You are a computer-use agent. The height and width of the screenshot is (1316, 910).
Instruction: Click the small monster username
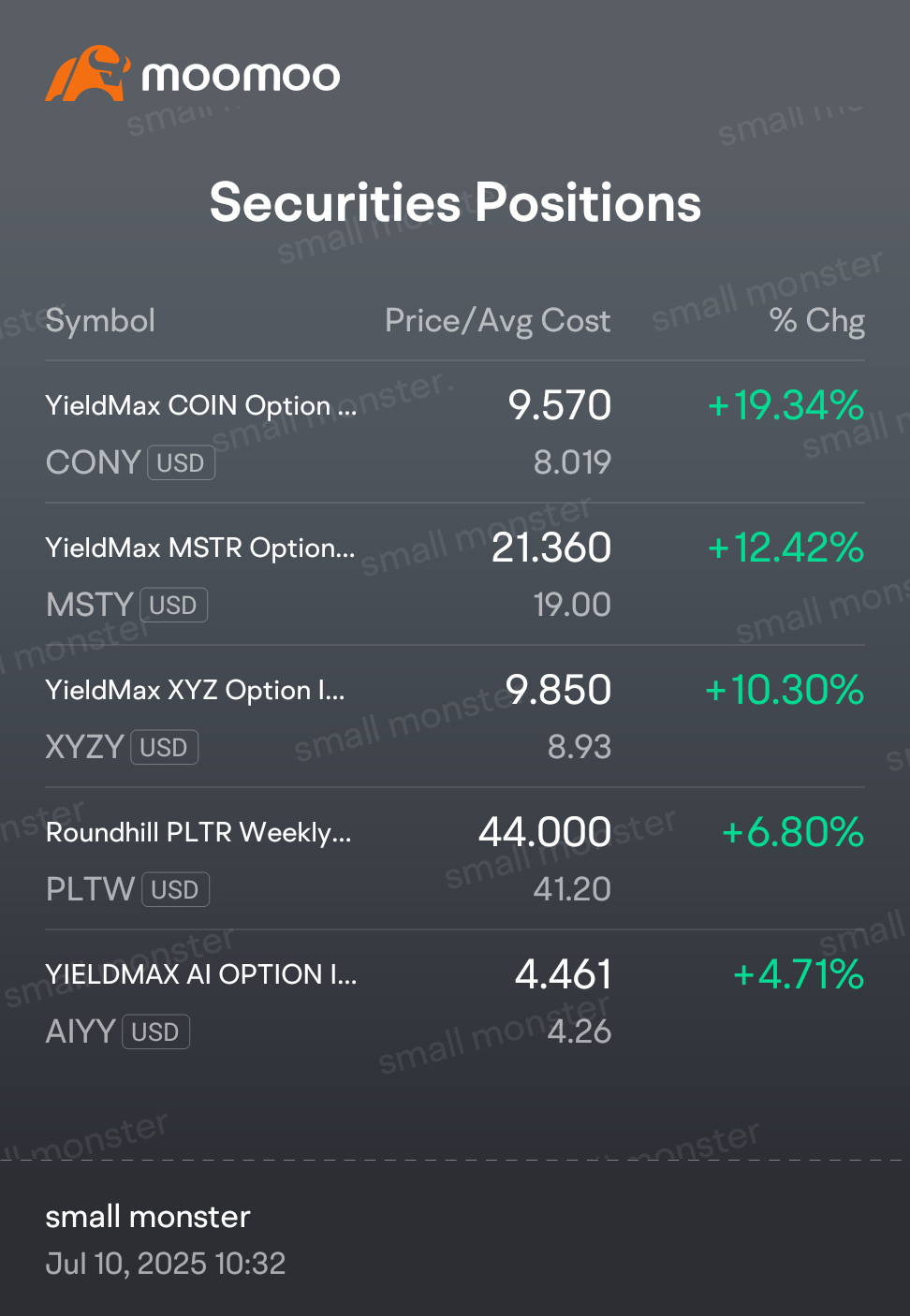pos(148,1217)
